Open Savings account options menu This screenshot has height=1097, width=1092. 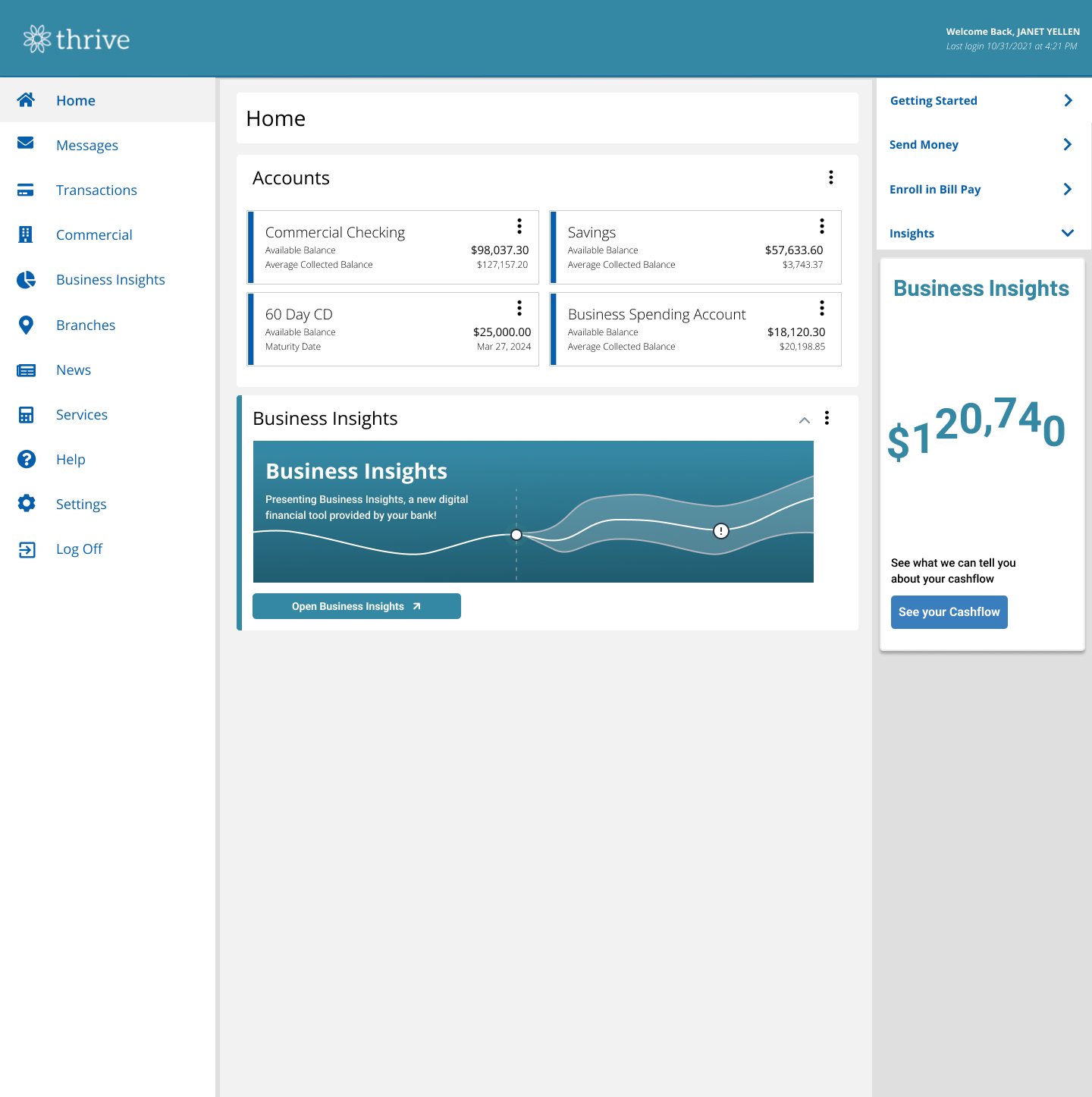[x=822, y=226]
